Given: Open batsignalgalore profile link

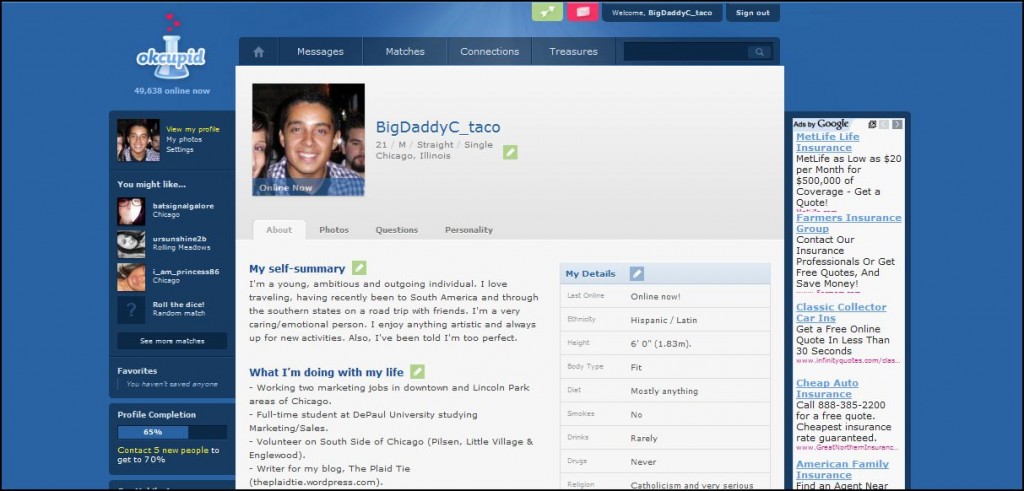Looking at the screenshot, I should tap(183, 206).
